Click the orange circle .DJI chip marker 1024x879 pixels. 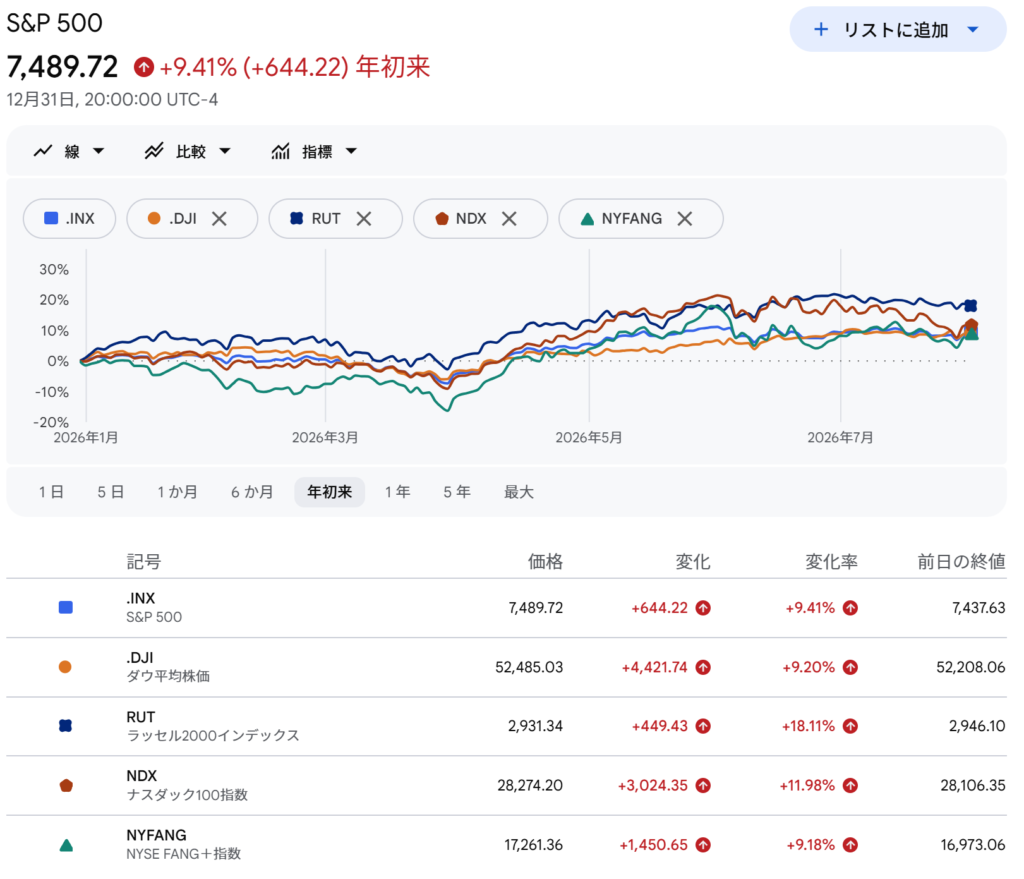[154, 218]
